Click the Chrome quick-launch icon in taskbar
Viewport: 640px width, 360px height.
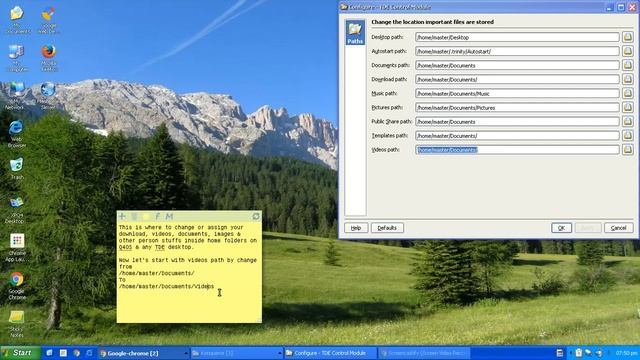(x=77, y=353)
